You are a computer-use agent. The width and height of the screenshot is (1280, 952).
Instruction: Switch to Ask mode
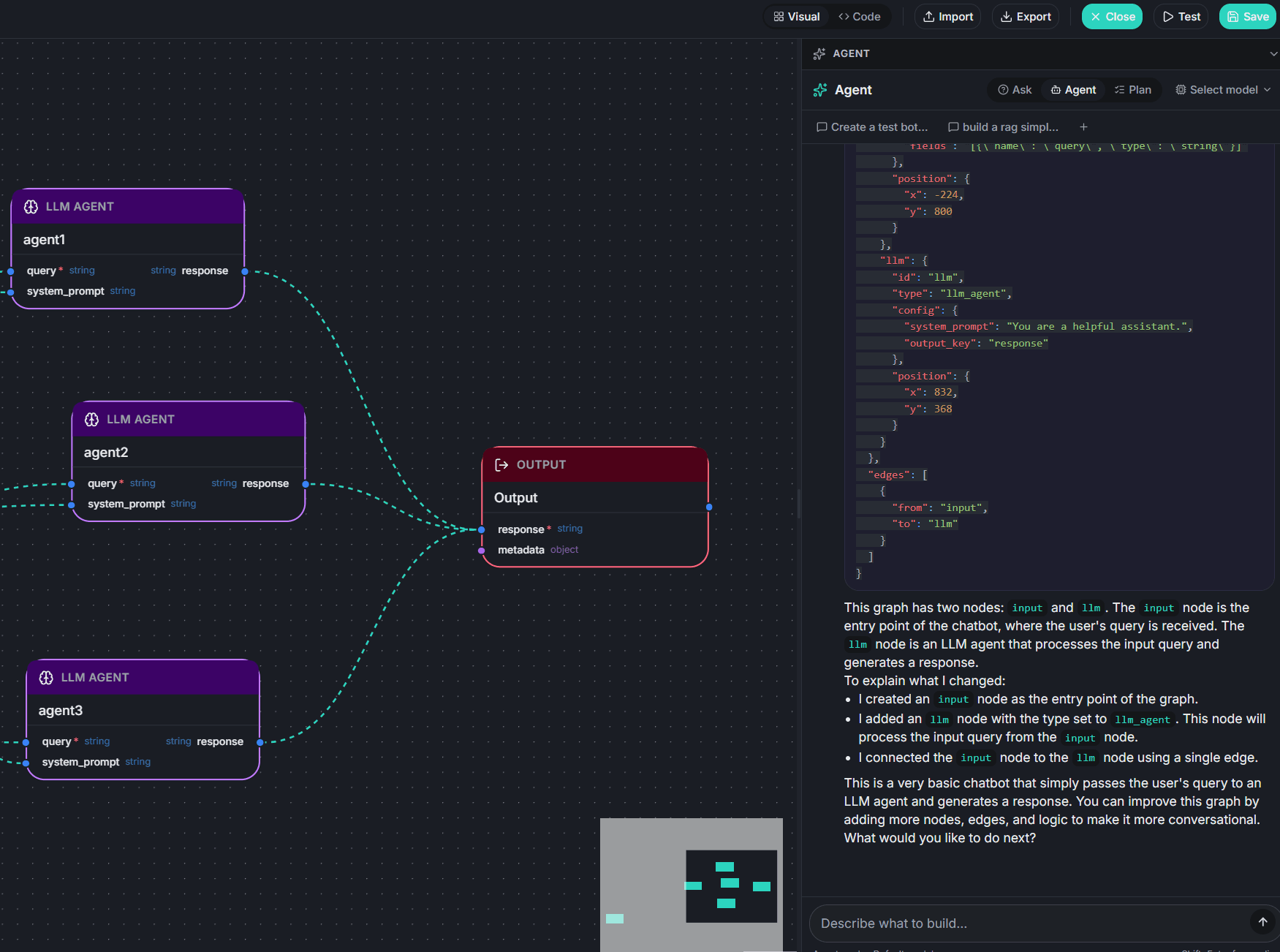pos(1014,89)
